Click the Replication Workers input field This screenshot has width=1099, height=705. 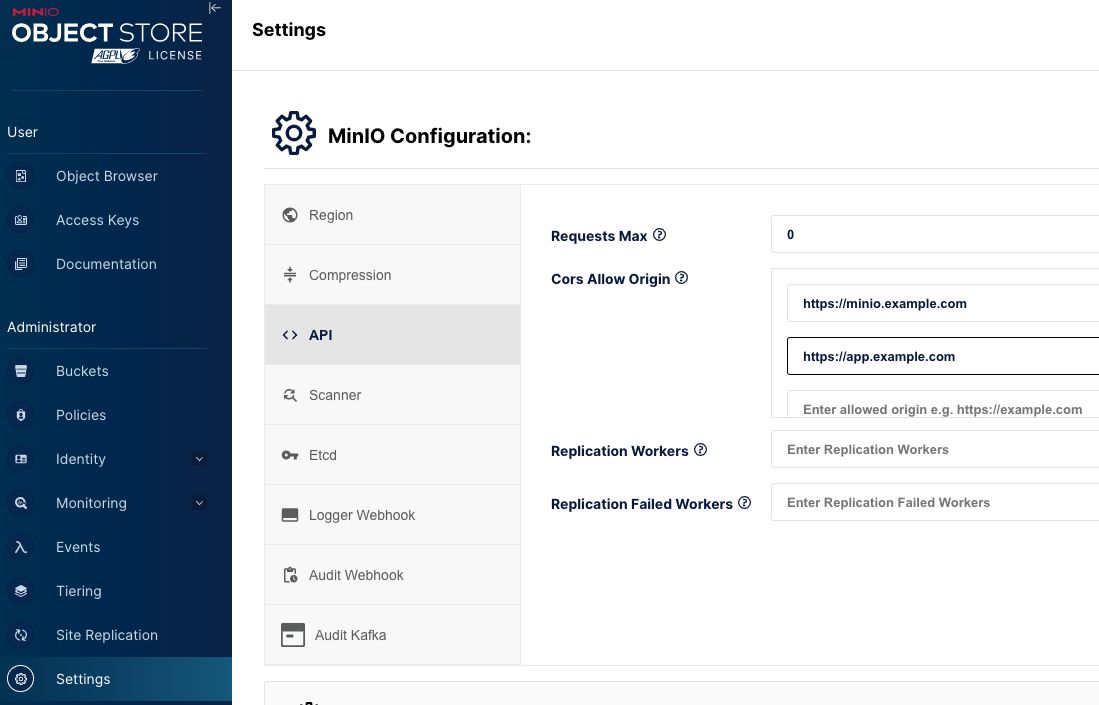(x=935, y=449)
